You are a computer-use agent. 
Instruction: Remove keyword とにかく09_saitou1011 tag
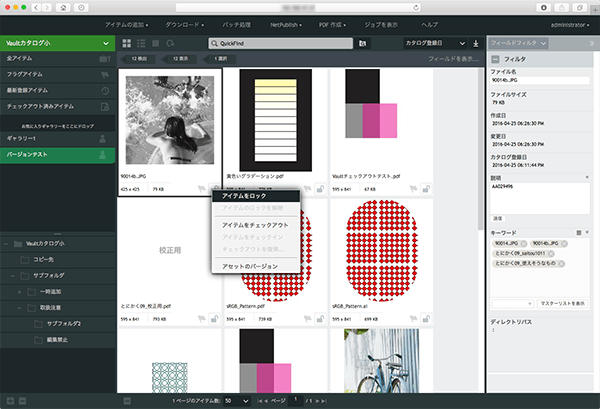click(551, 254)
